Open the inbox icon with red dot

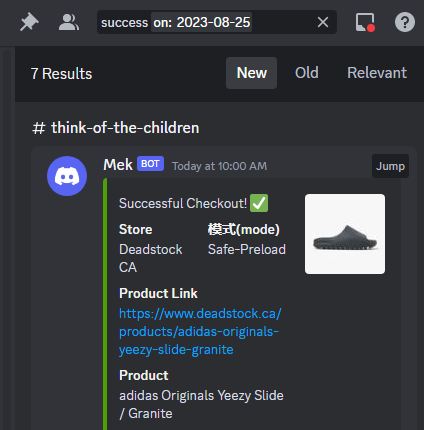tap(365, 22)
